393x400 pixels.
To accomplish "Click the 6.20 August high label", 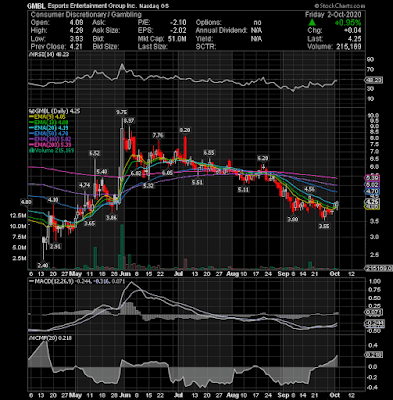I will (263, 158).
